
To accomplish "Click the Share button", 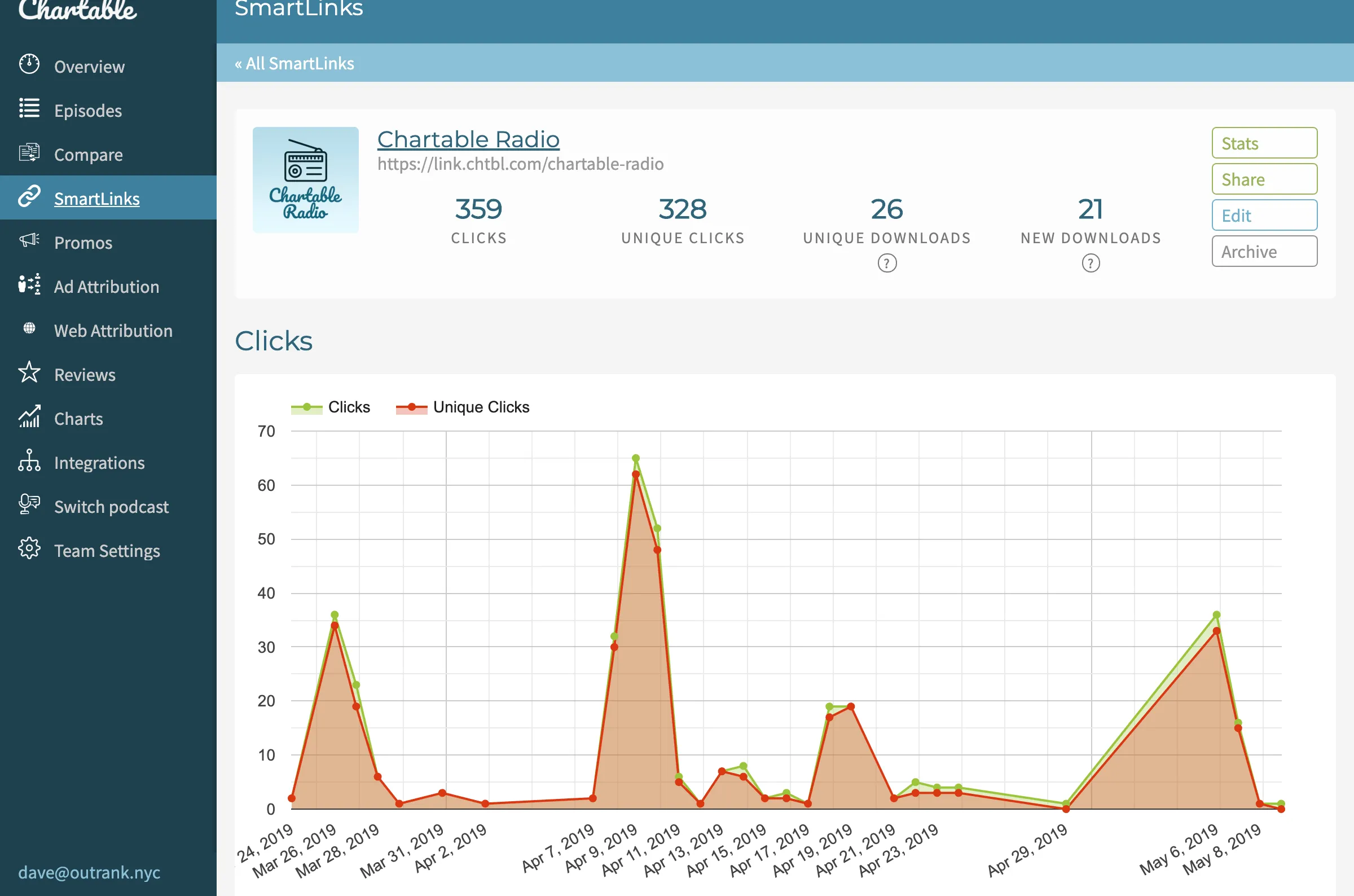I will point(1264,179).
